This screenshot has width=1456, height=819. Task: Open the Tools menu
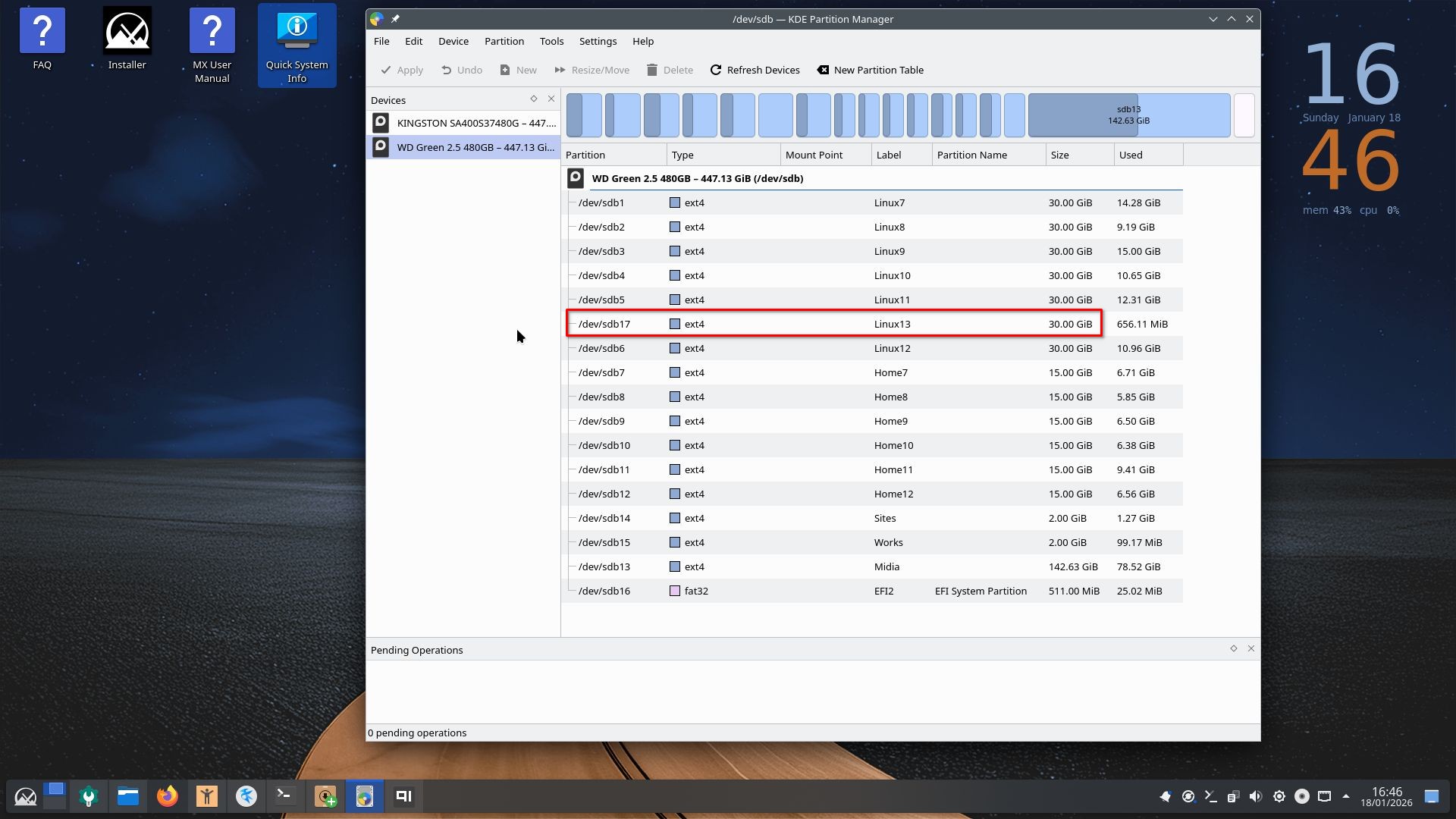click(551, 41)
